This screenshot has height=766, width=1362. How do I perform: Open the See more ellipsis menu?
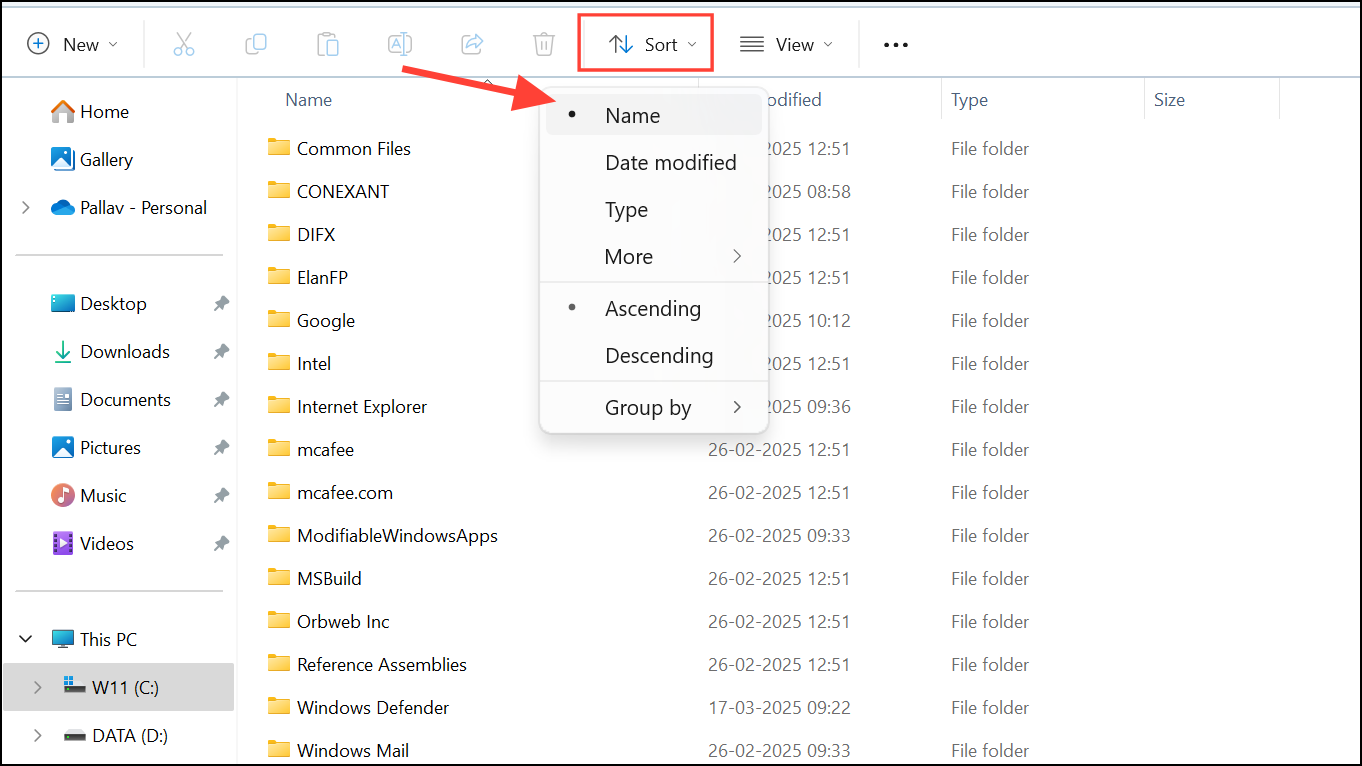click(895, 43)
